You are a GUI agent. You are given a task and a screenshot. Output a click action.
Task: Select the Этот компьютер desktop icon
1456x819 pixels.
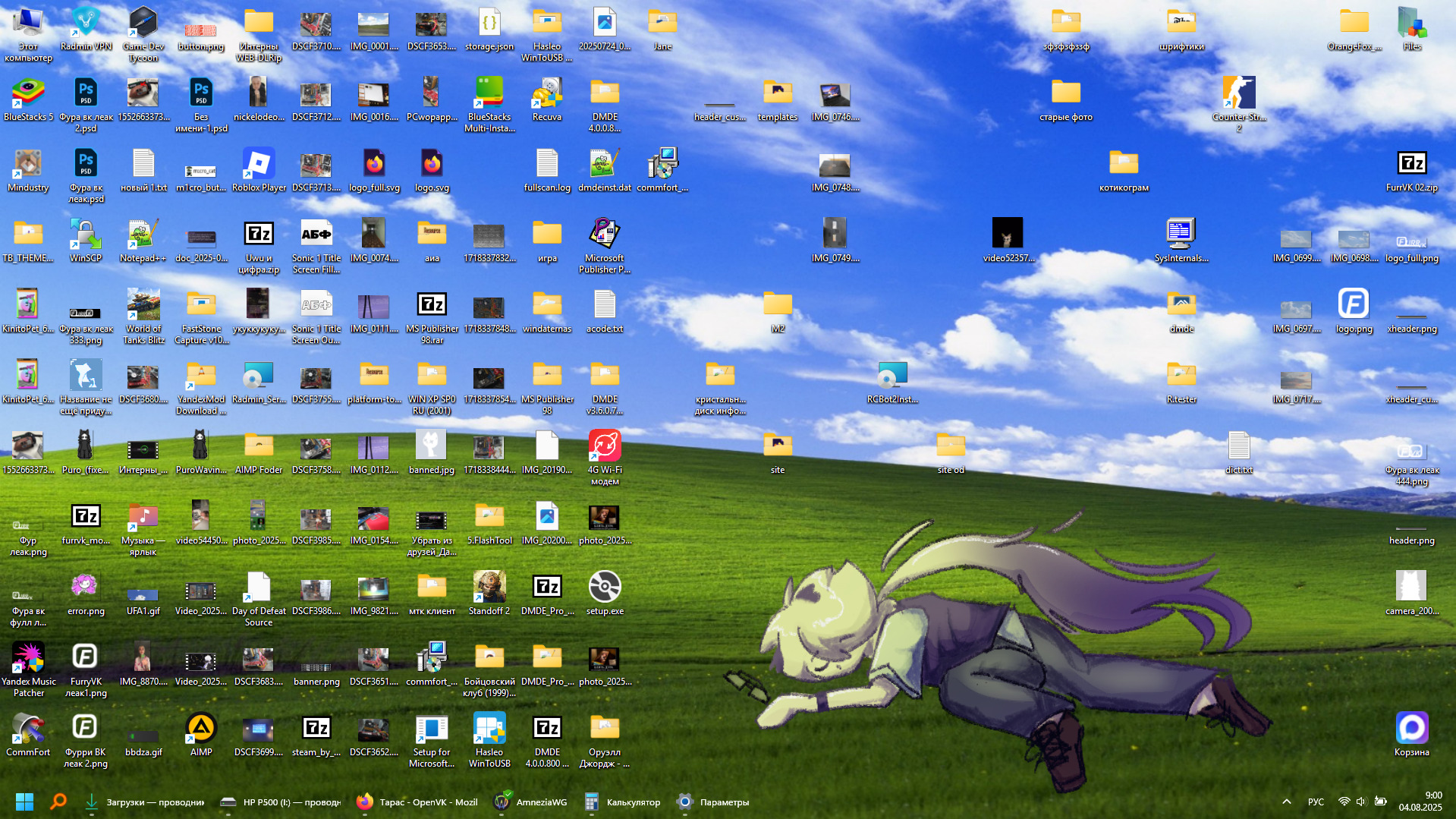pyautogui.click(x=28, y=34)
